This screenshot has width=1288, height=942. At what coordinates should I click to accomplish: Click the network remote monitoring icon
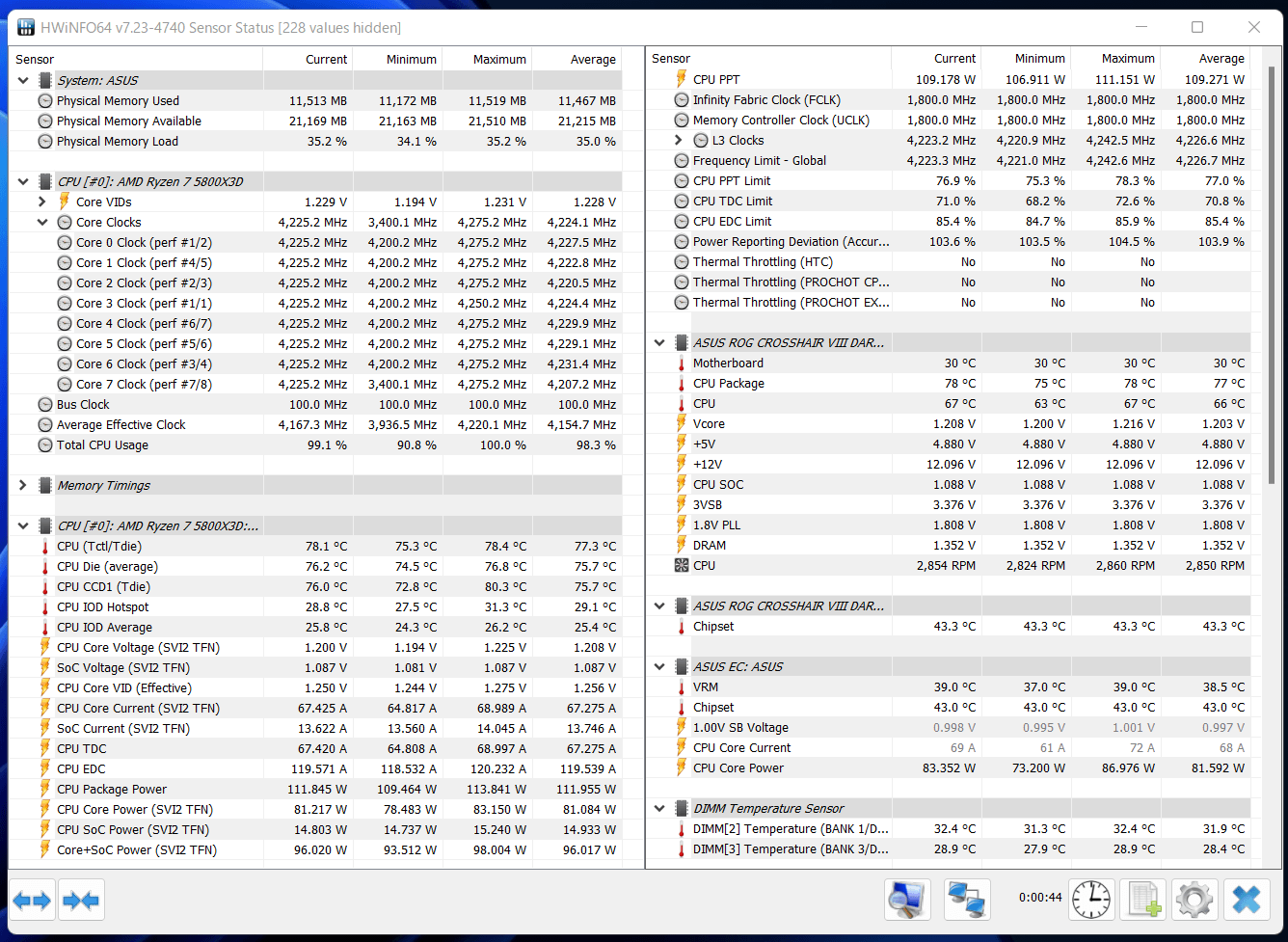965,900
